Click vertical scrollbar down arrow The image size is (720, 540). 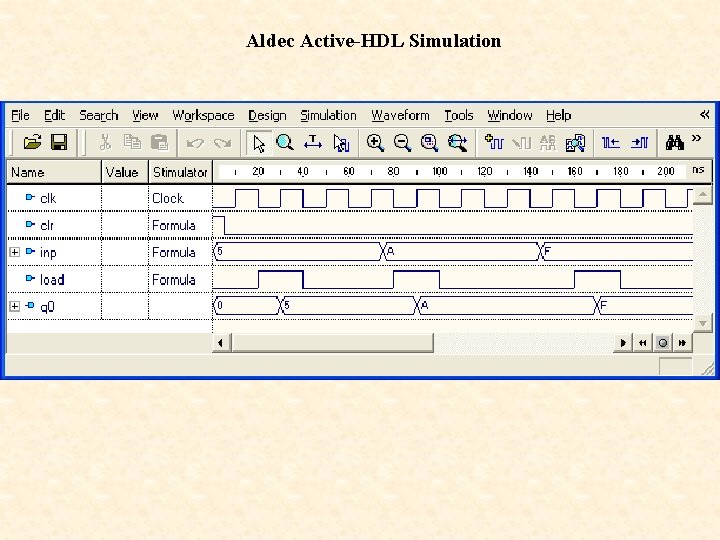pos(703,323)
